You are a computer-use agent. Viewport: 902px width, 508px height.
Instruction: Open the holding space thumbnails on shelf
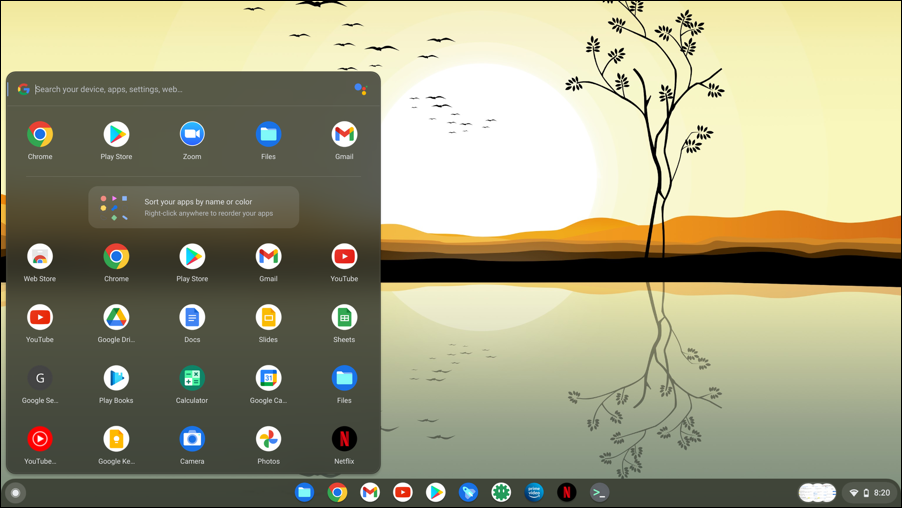[817, 493]
